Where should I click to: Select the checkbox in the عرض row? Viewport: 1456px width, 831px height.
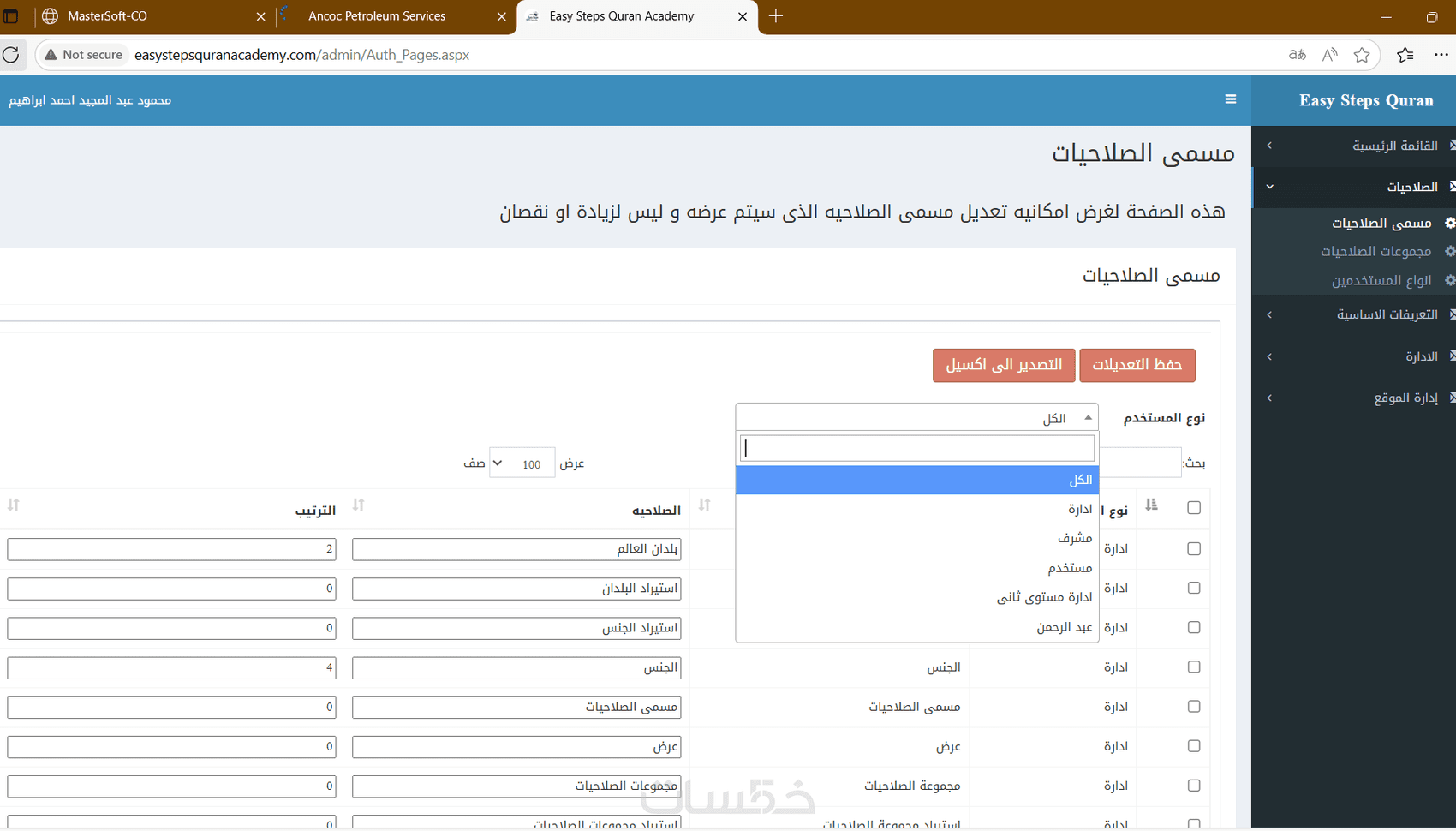(x=1194, y=746)
